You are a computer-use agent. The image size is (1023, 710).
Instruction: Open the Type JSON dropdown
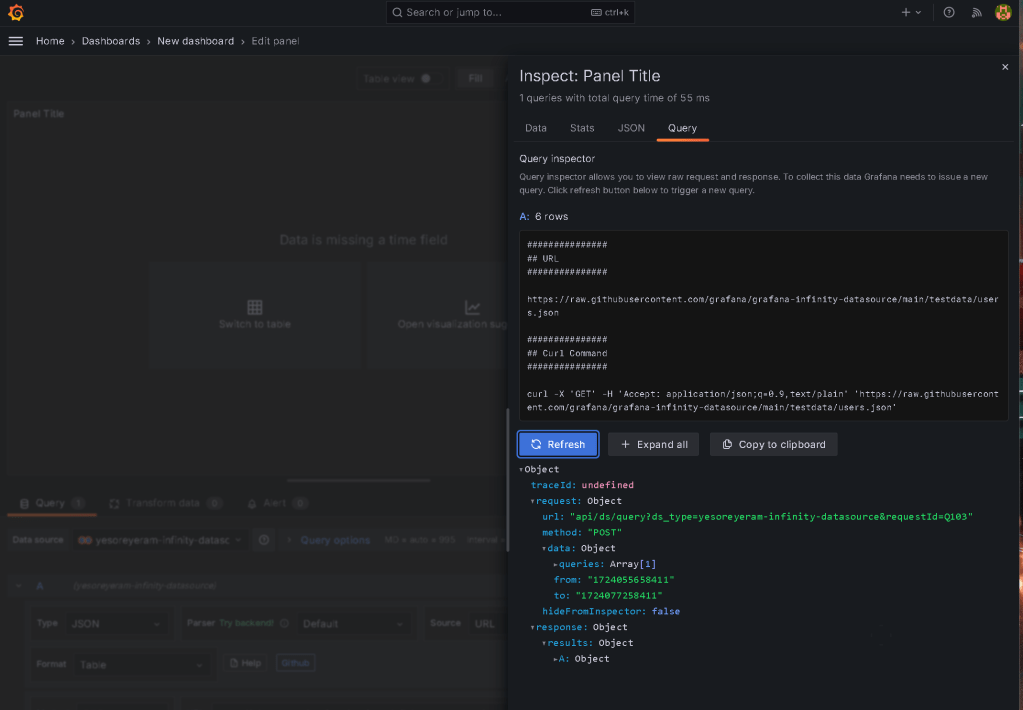tap(115, 624)
